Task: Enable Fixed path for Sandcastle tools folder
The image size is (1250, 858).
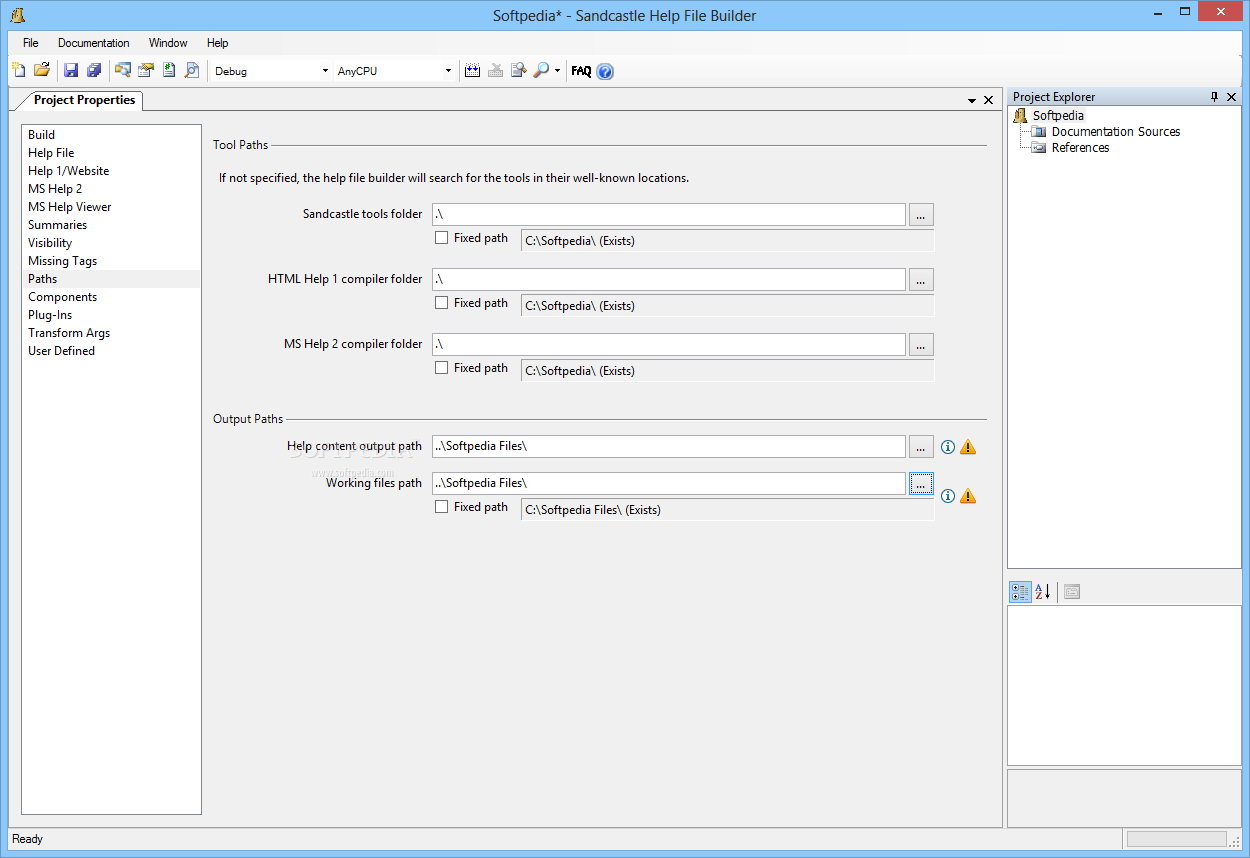Action: pos(442,238)
